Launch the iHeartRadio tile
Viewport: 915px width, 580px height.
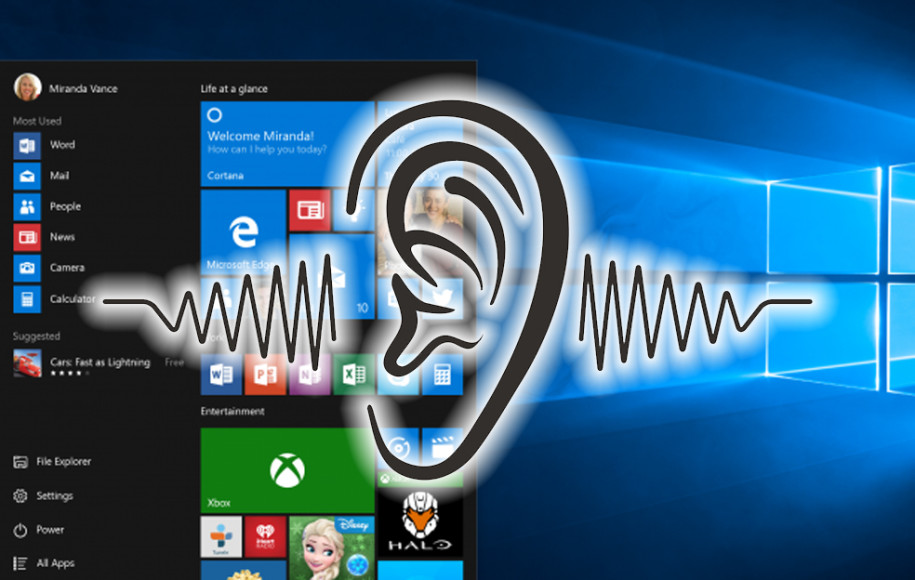coord(266,536)
